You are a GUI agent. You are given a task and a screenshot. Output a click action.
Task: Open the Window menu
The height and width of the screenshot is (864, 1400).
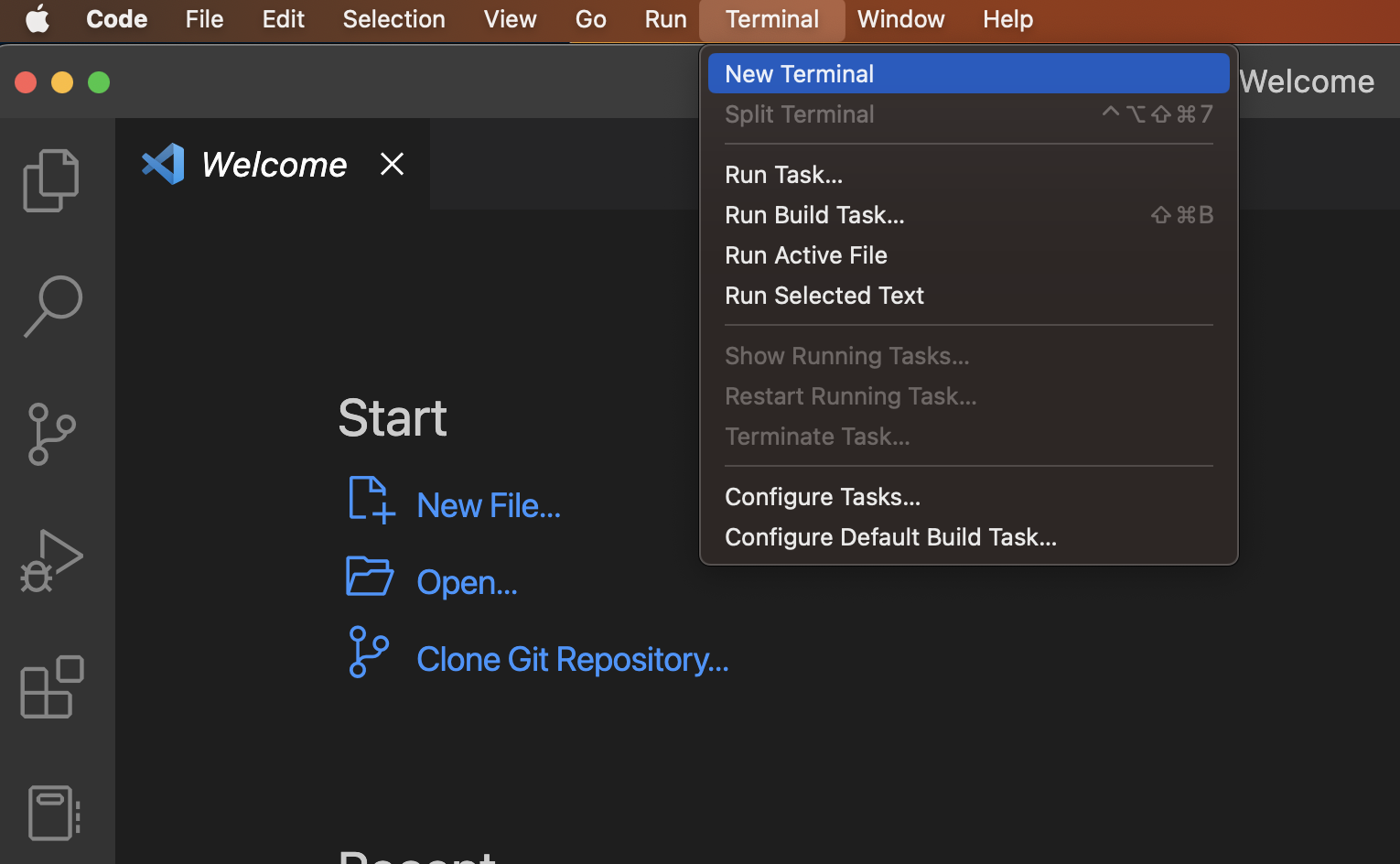[900, 18]
